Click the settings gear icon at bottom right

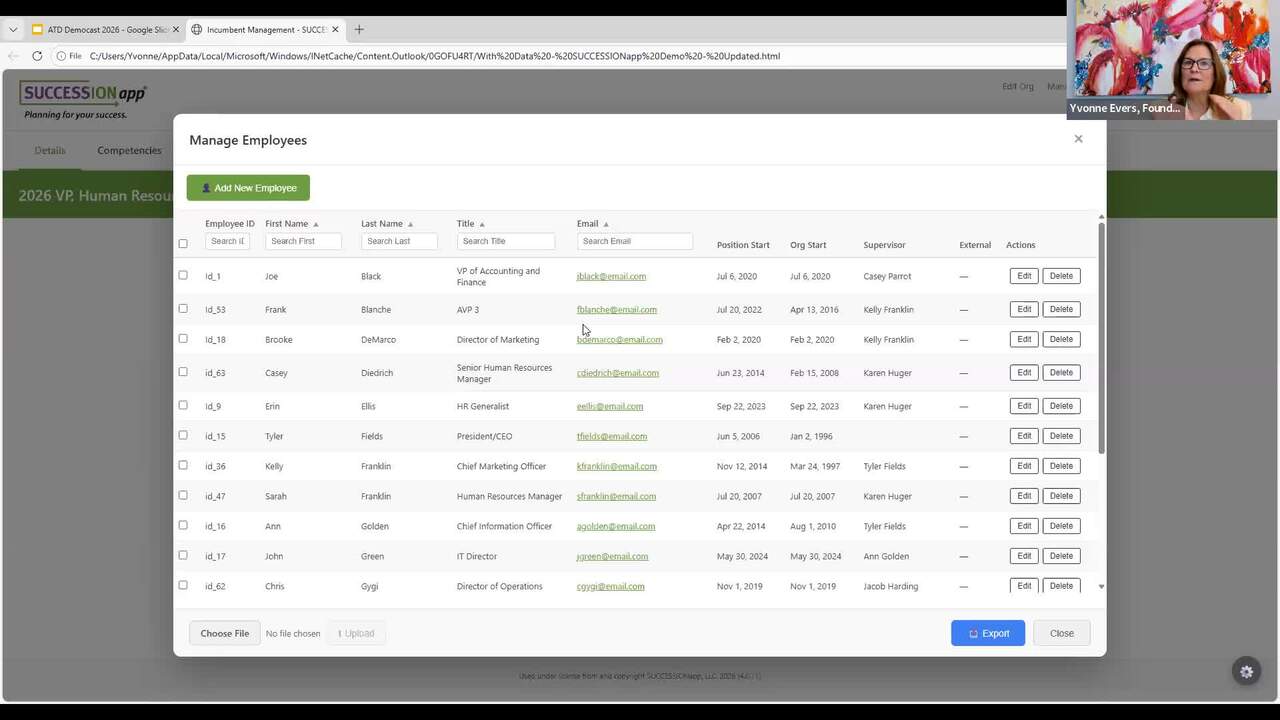tap(1246, 672)
